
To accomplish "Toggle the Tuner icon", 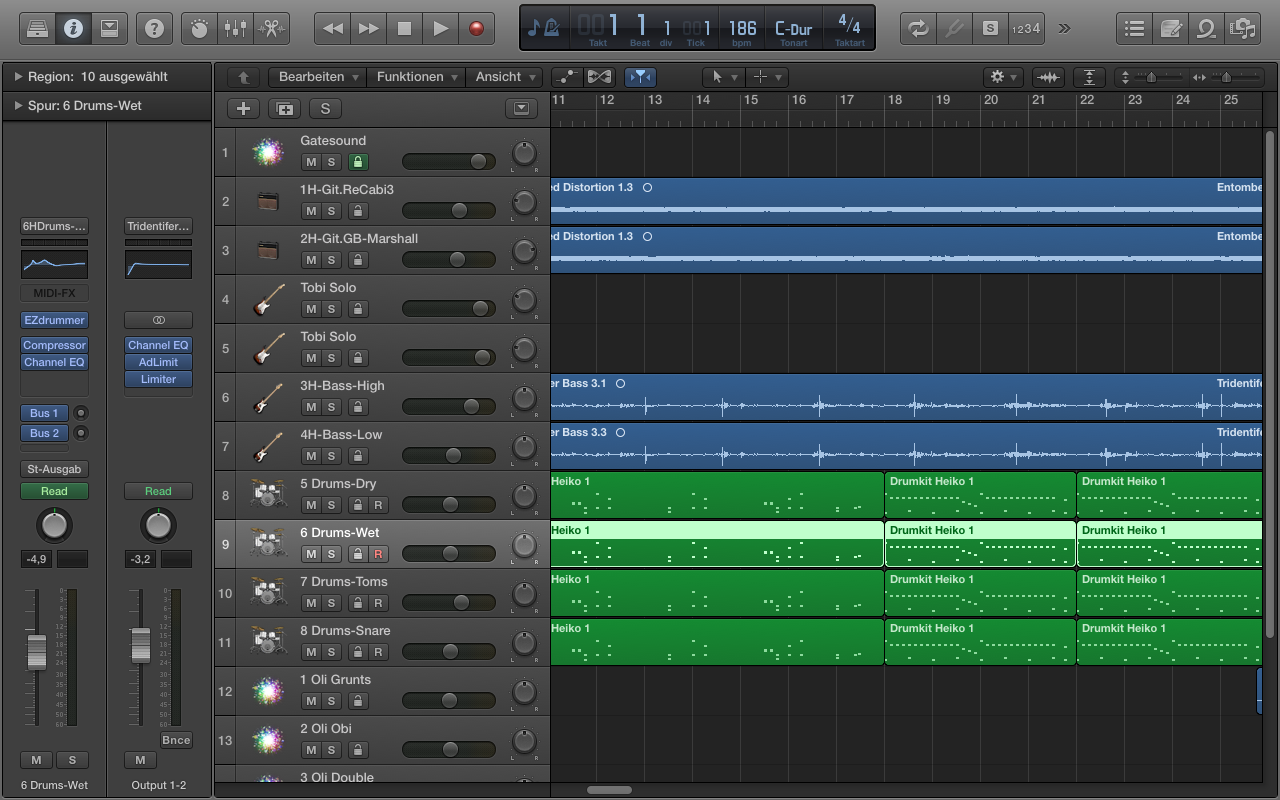I will point(954,28).
